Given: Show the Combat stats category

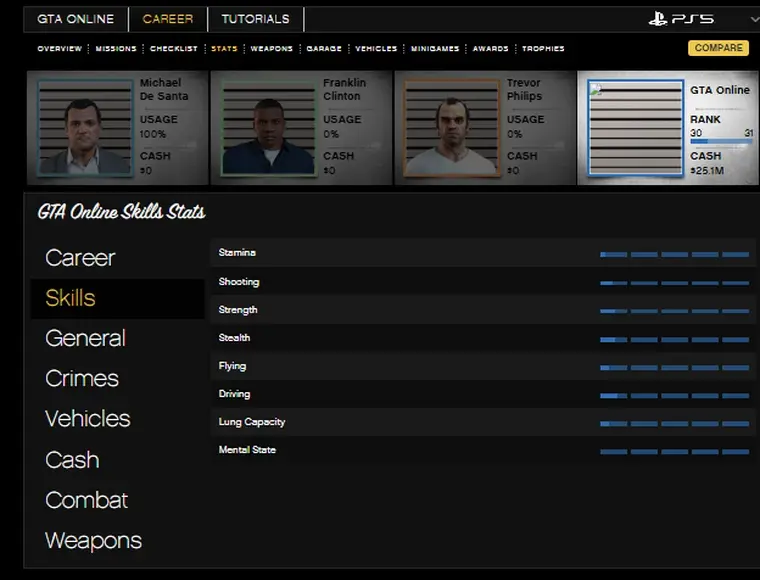Looking at the screenshot, I should (x=86, y=500).
